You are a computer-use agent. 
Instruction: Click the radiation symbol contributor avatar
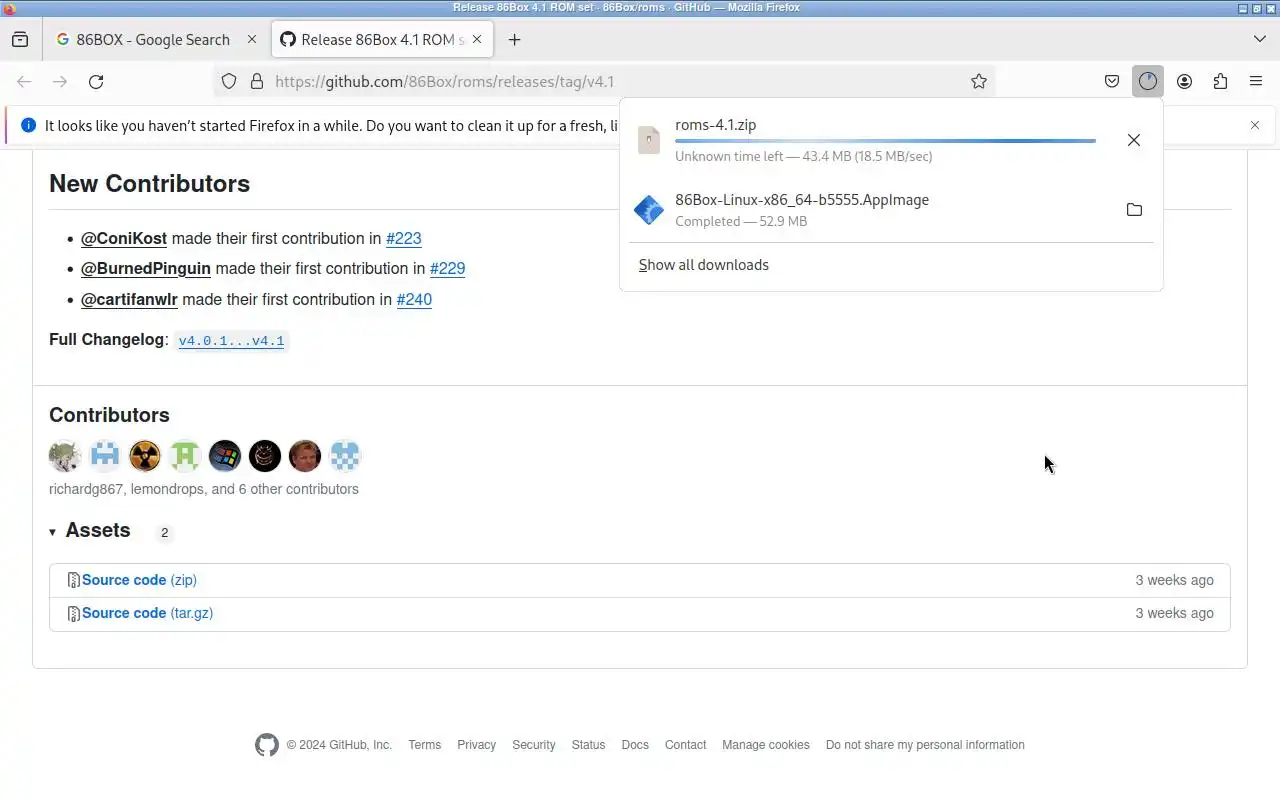145,456
